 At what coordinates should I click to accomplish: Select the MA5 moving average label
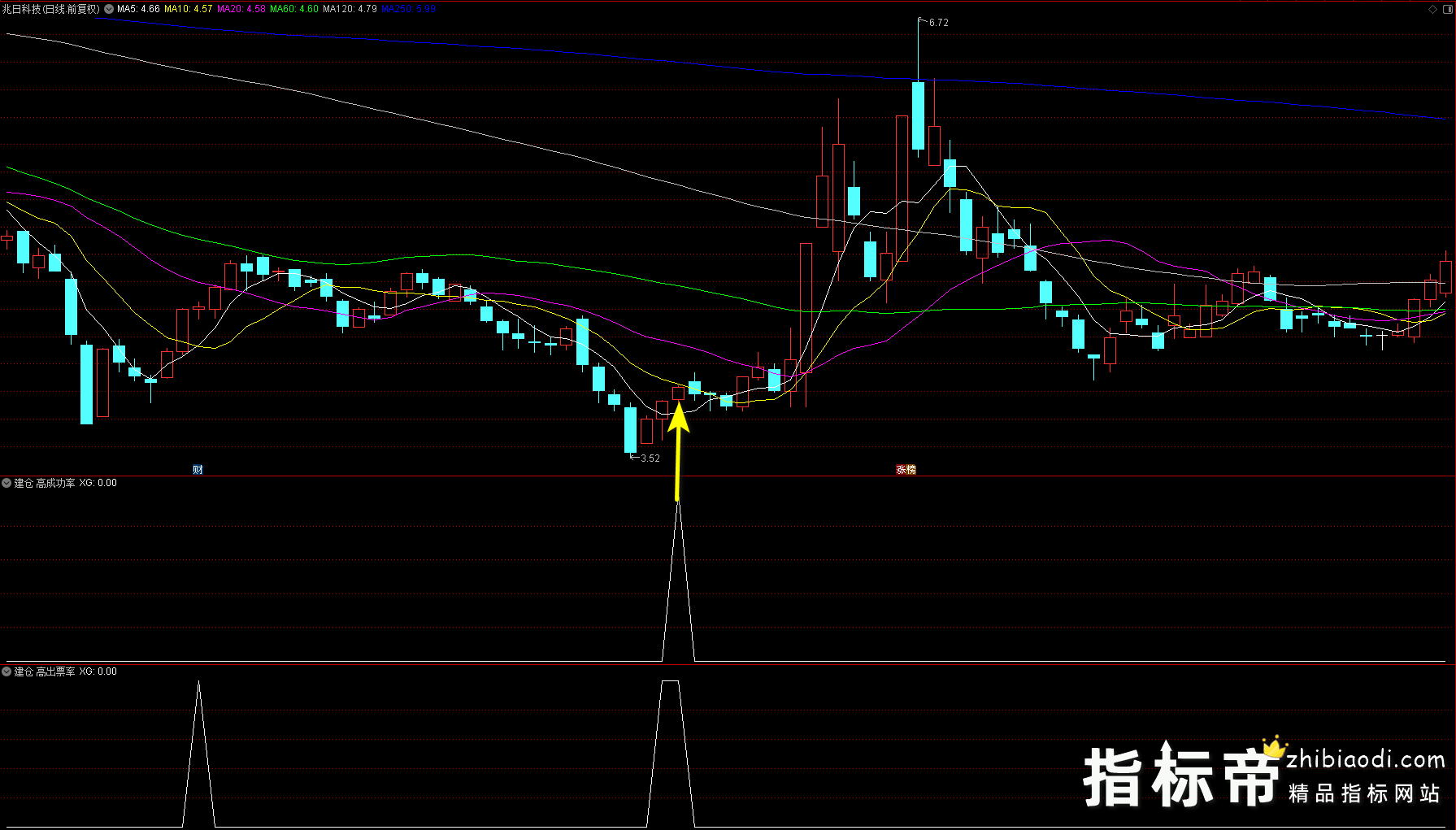click(x=138, y=9)
